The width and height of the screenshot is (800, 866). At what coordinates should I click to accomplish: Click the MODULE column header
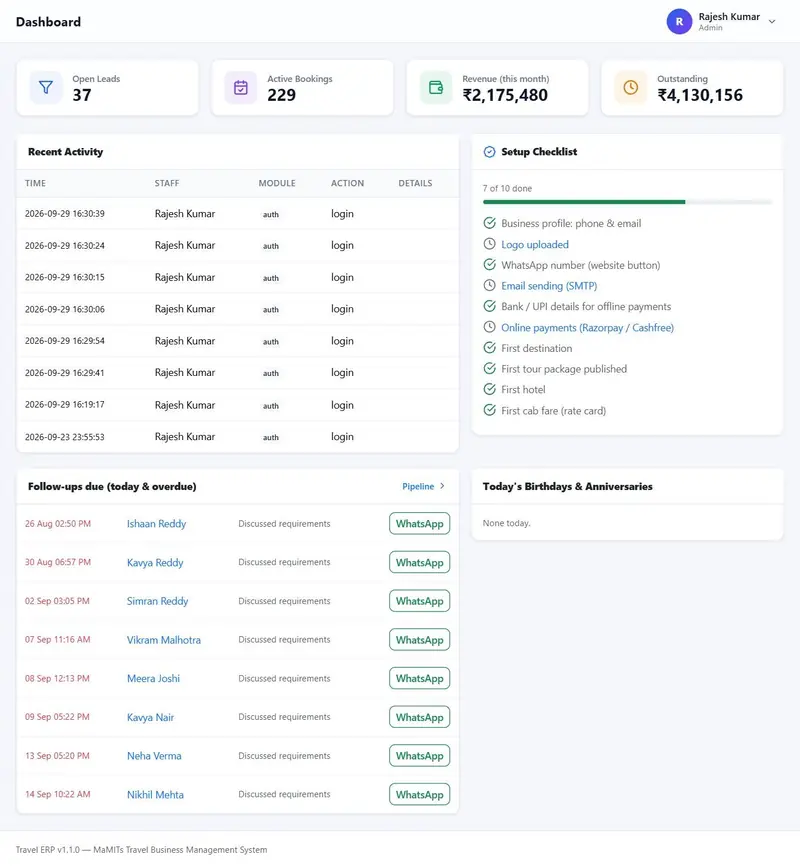[277, 183]
